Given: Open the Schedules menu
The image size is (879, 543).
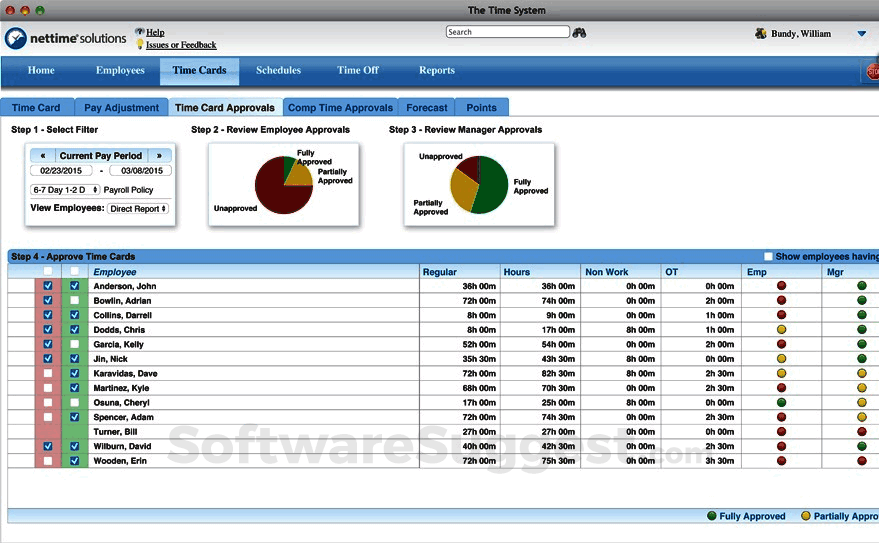Looking at the screenshot, I should click(278, 71).
